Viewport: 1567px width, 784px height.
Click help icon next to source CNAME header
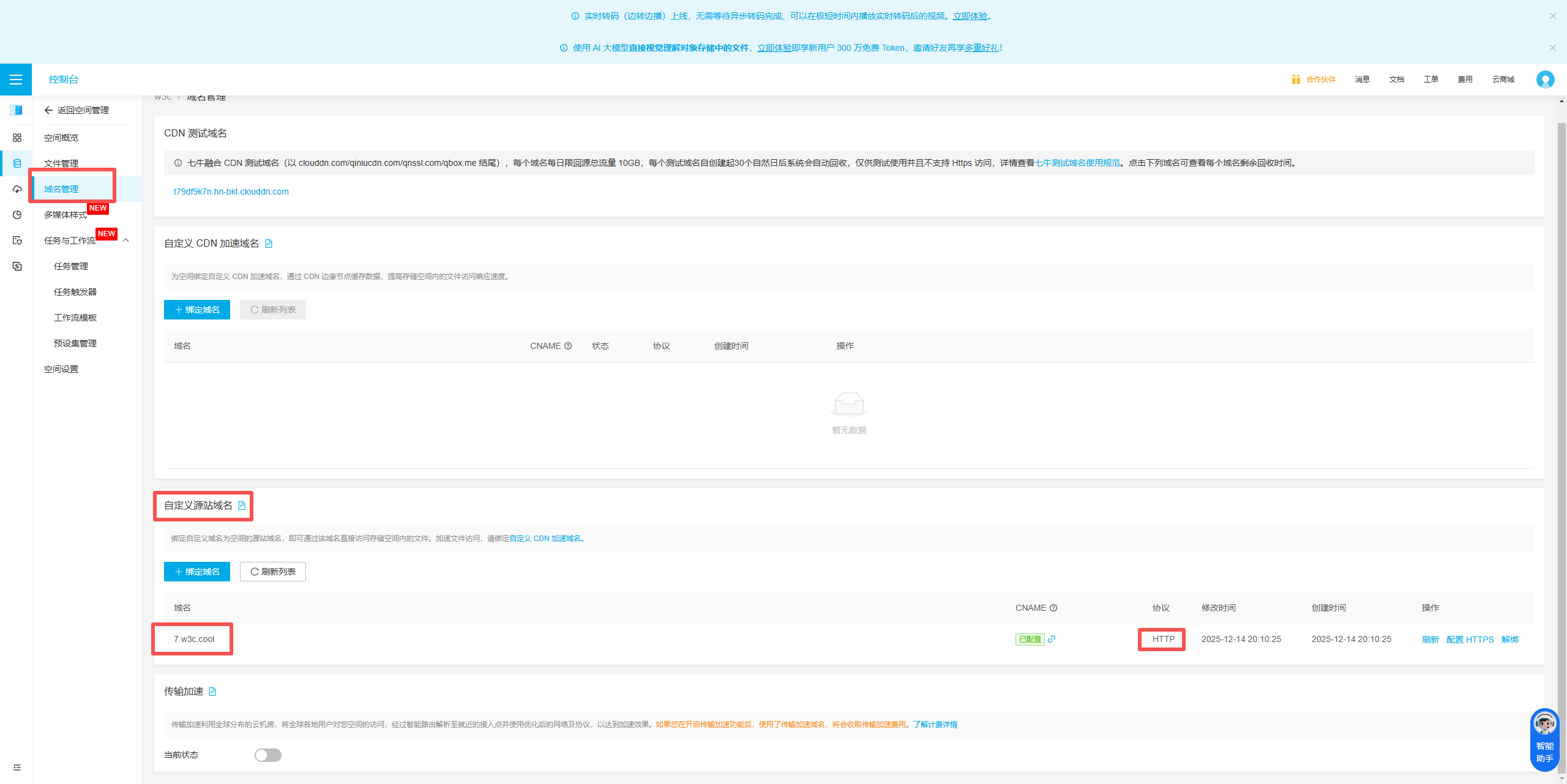point(1053,608)
